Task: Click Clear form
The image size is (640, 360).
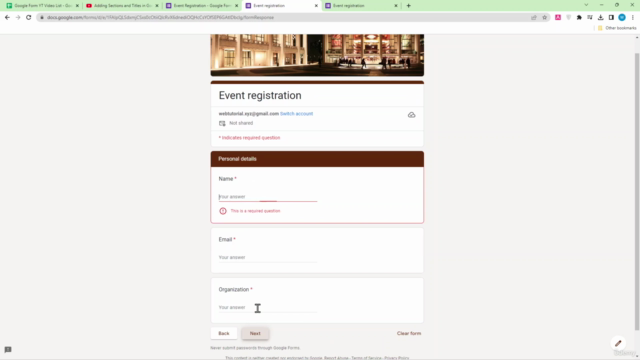Action: tap(409, 333)
